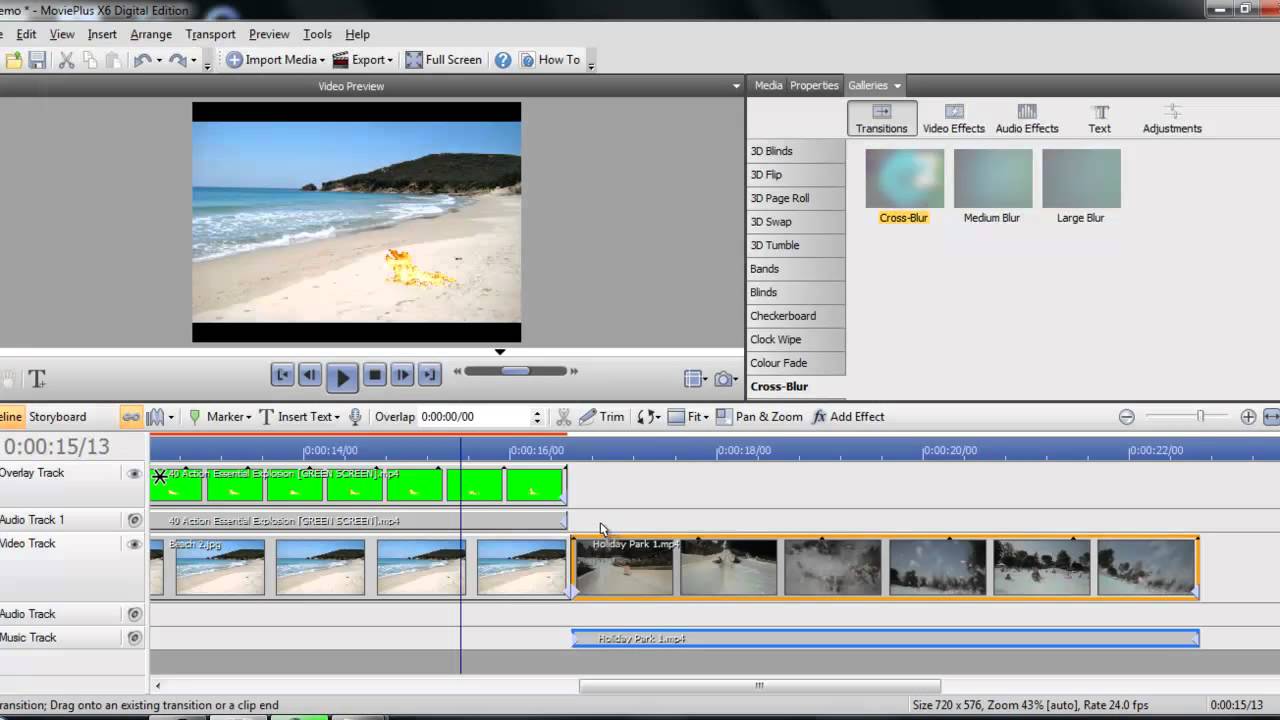Open the Video Effects gallery

(x=953, y=118)
